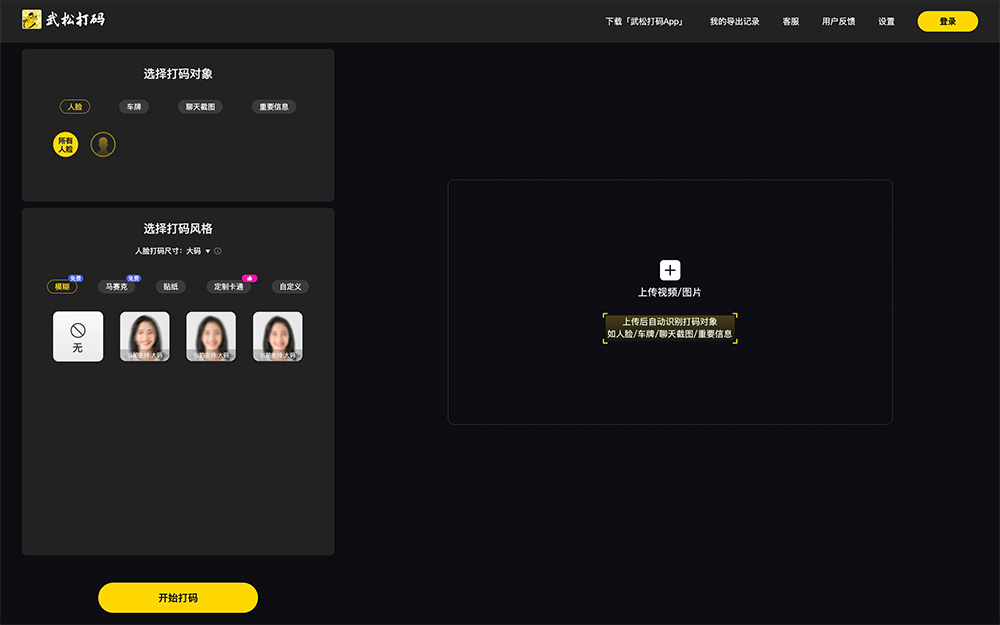1000x625 pixels.
Task: Switch to the 马赛克 style tab
Action: (x=117, y=287)
